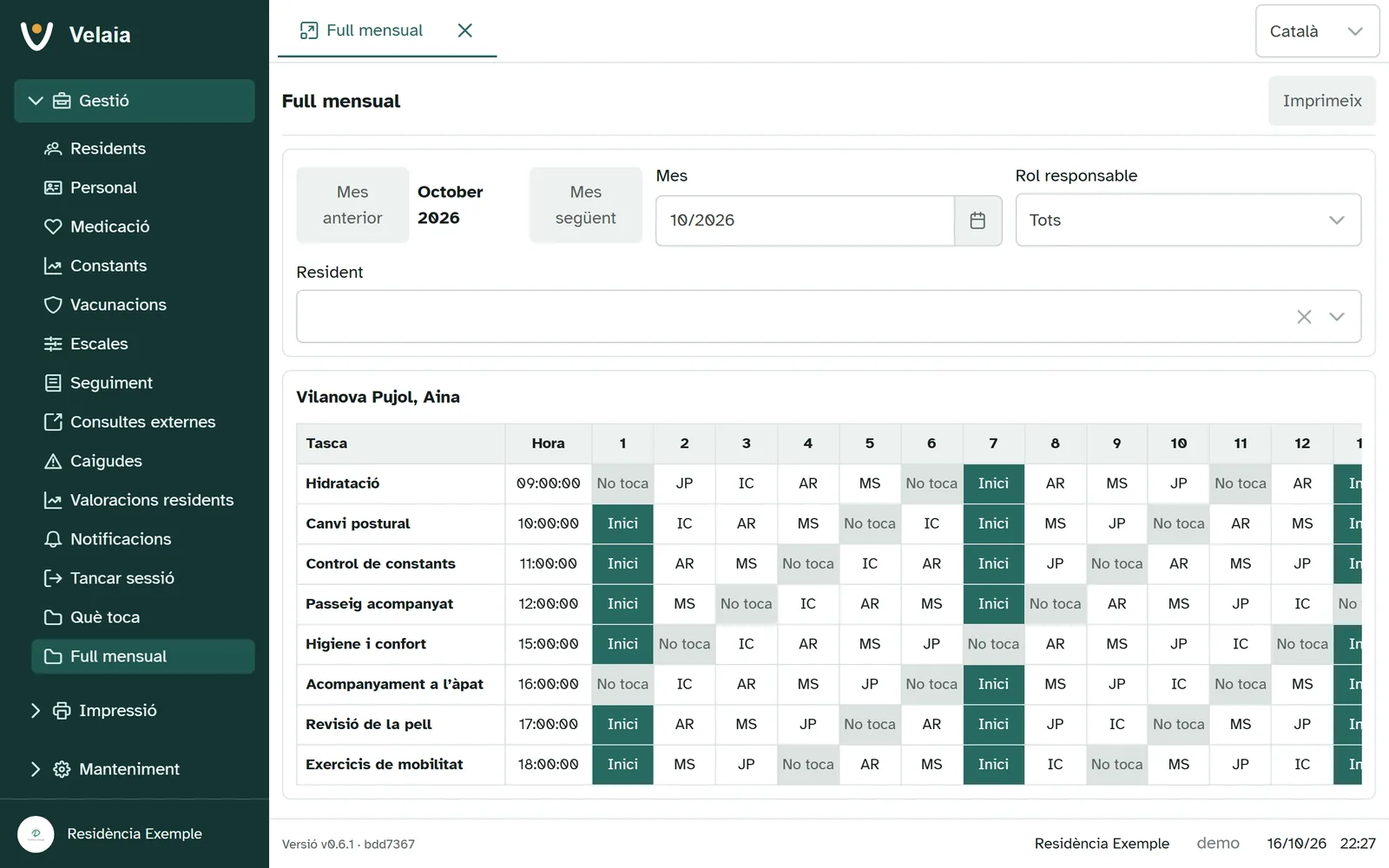Click the version text v0.6.1
Screen dimensions: 1389x868
click(x=348, y=844)
